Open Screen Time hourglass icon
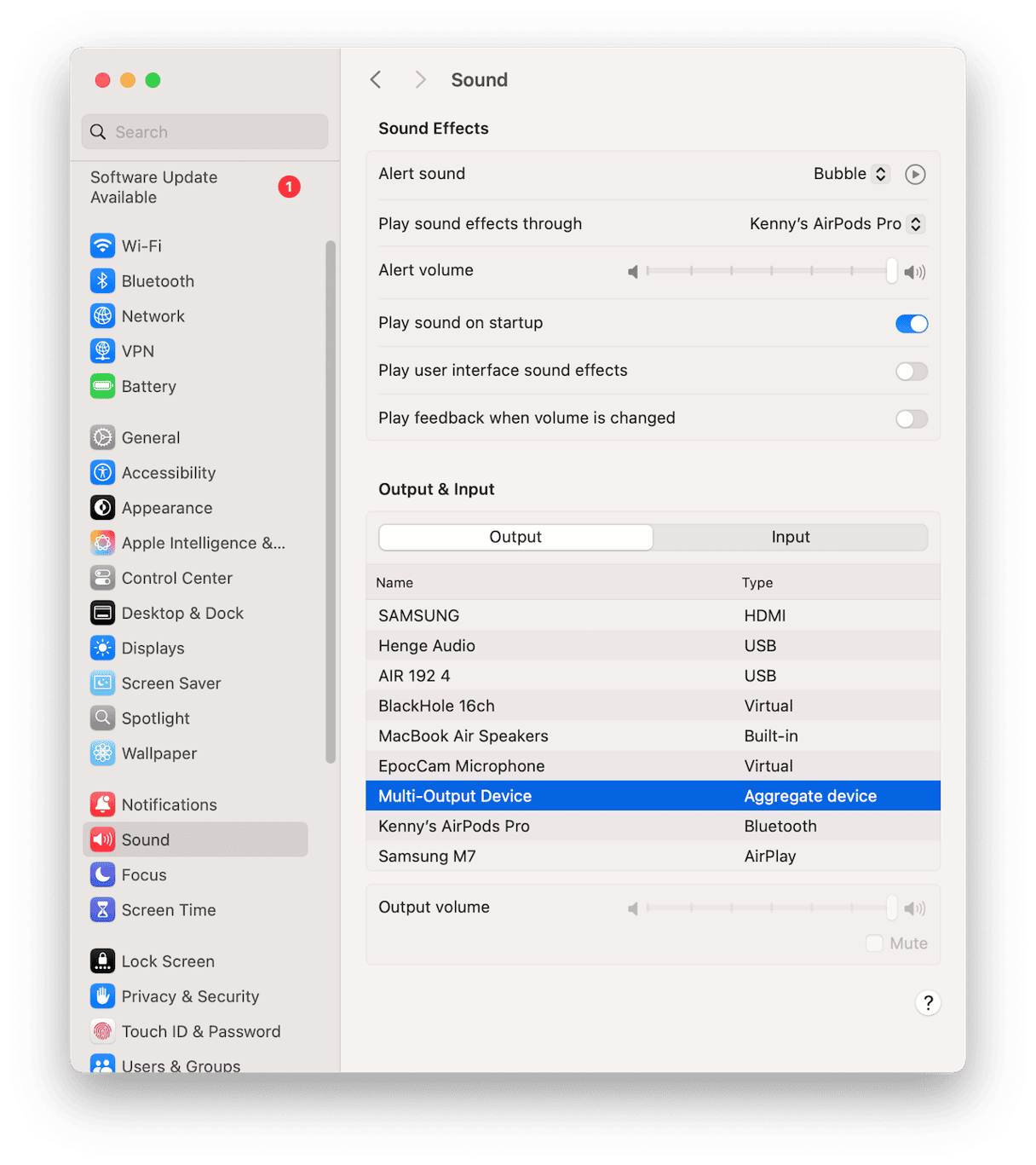The height and width of the screenshot is (1165, 1036). point(102,909)
